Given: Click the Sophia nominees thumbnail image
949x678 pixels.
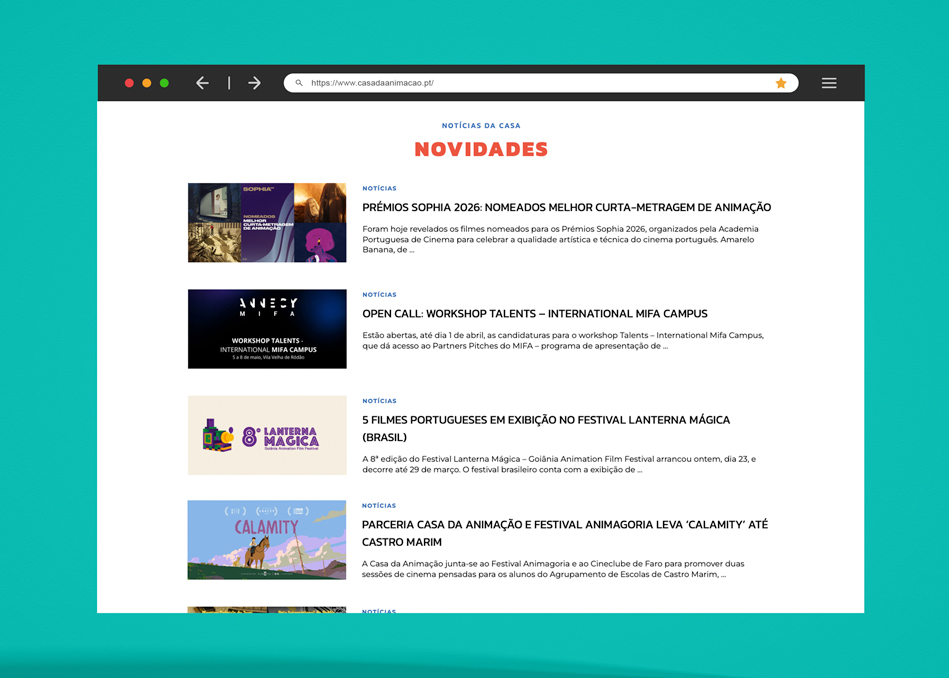Looking at the screenshot, I should pyautogui.click(x=267, y=222).
